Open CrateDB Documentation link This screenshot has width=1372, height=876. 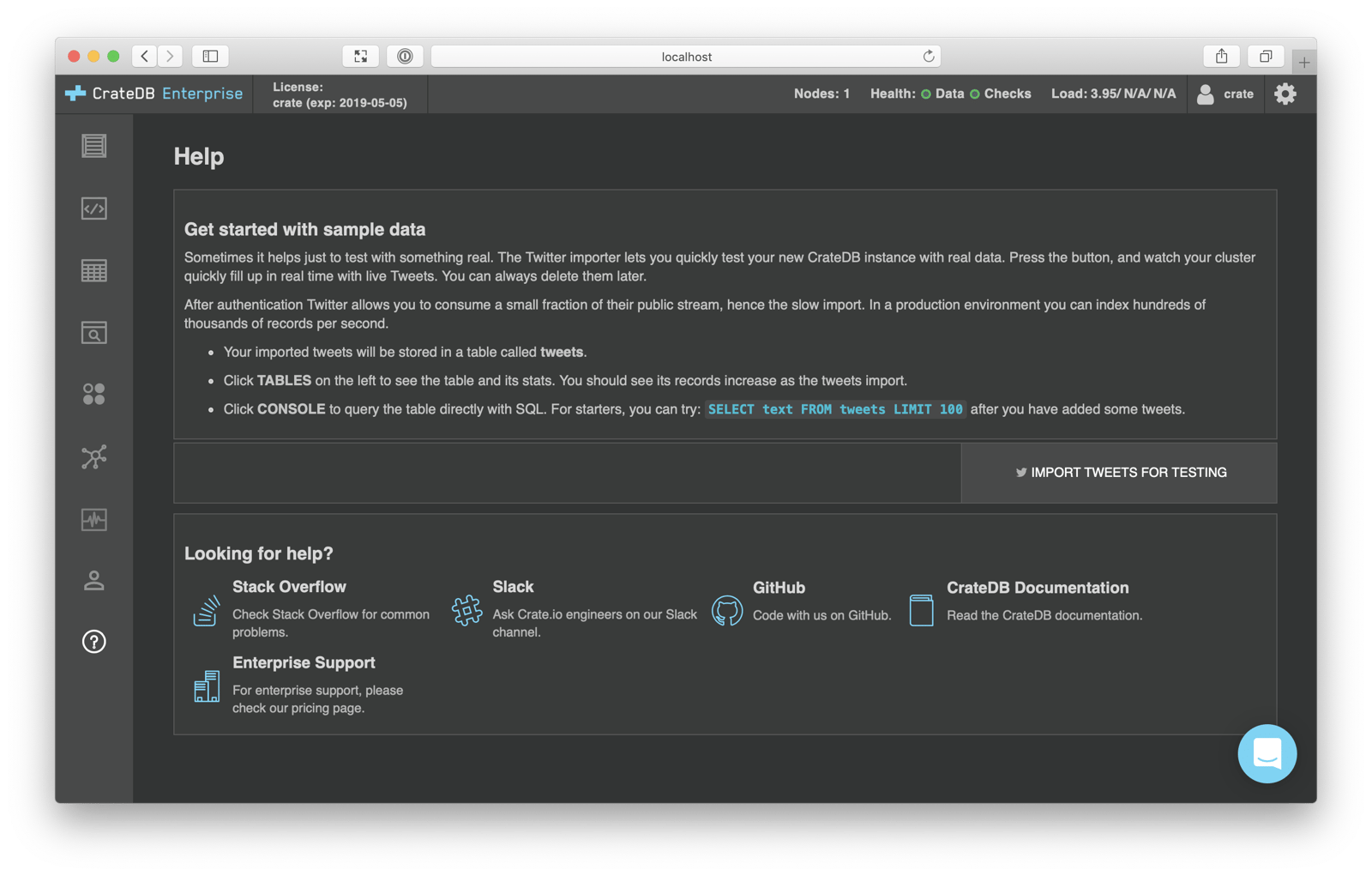[x=1038, y=588]
